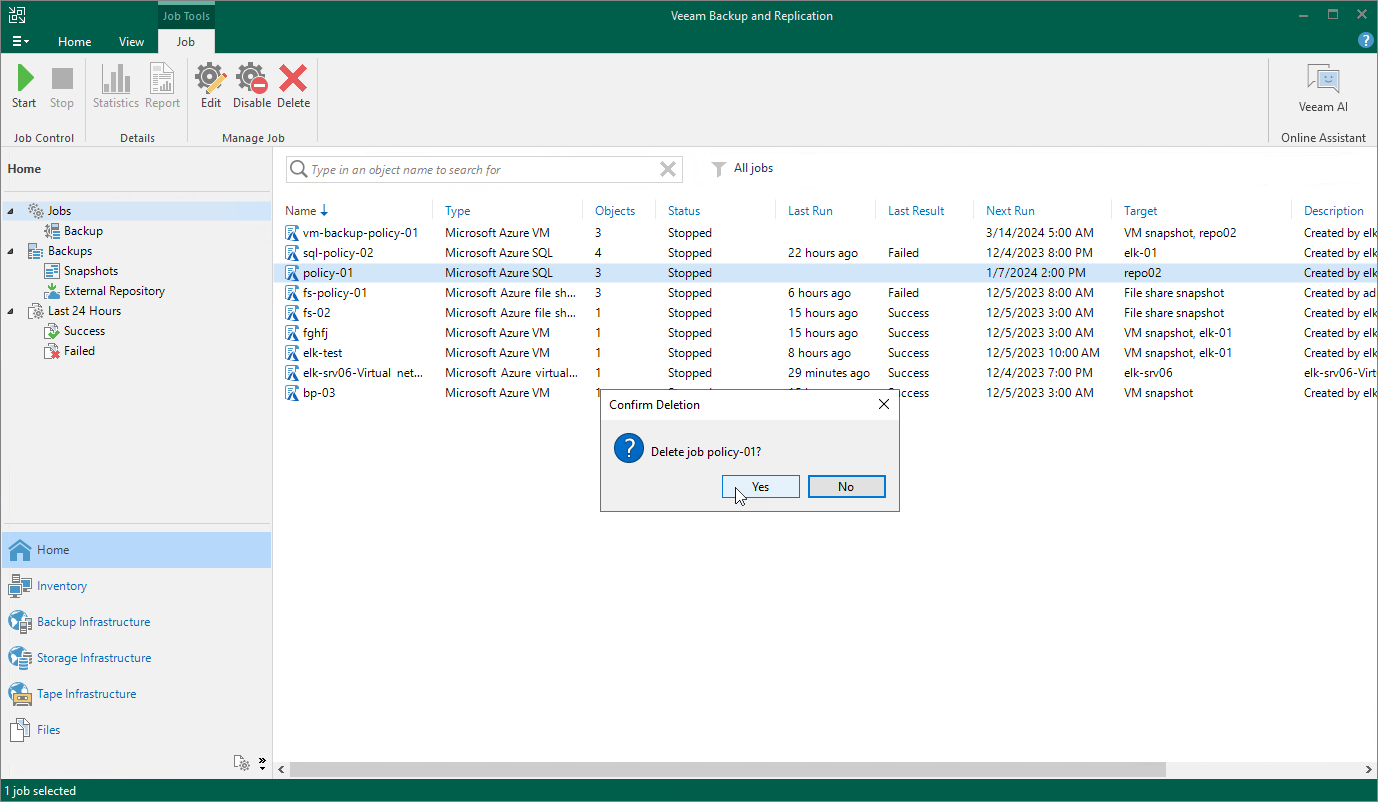Select the fghfj job row
The height and width of the screenshot is (802, 1378).
click(825, 333)
